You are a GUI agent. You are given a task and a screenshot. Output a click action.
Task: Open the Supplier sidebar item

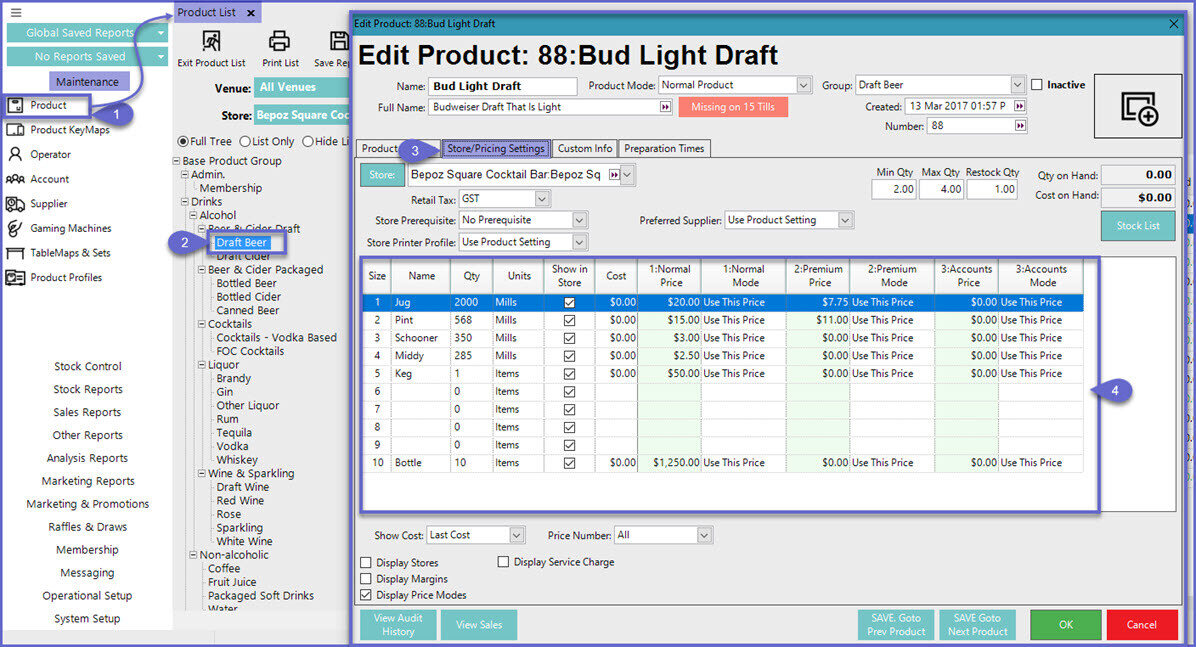click(x=49, y=204)
